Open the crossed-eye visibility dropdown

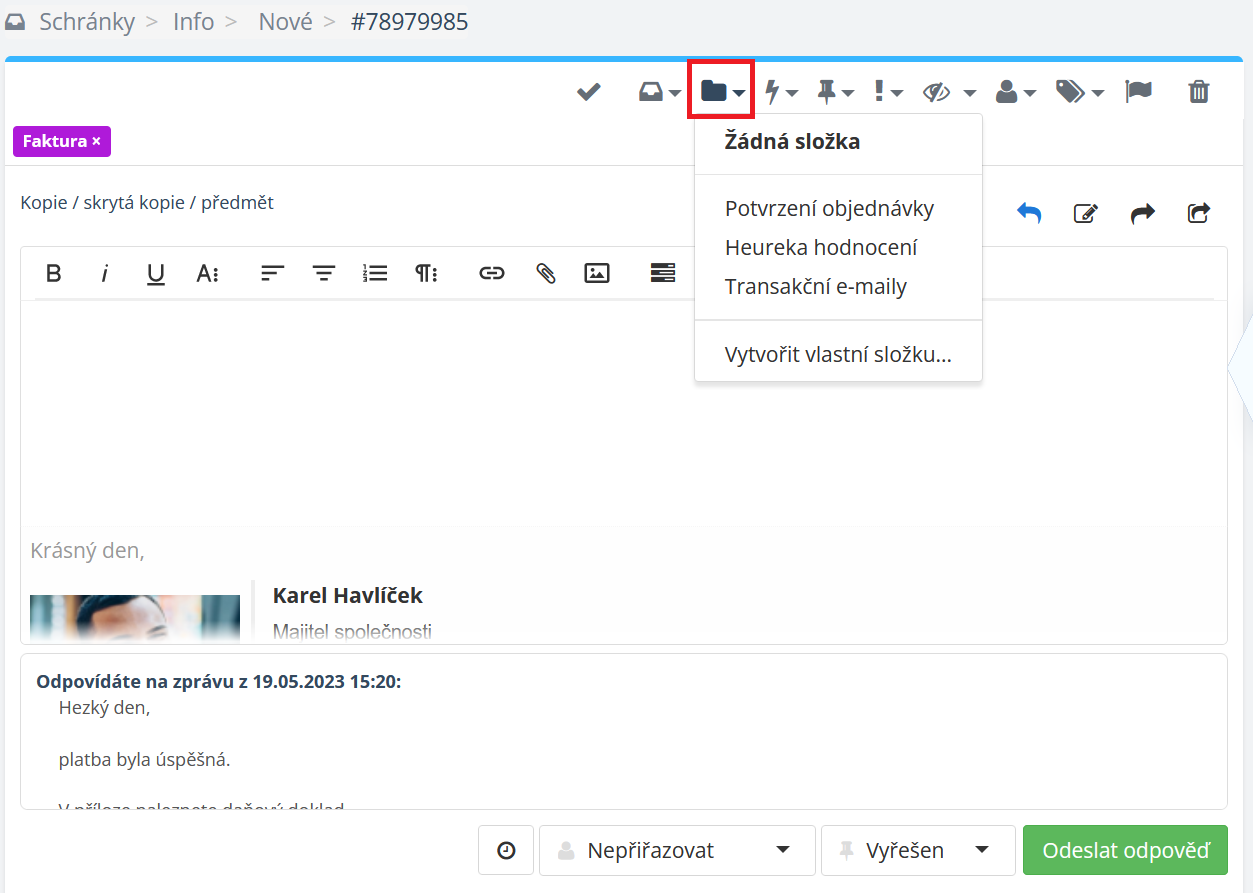(948, 92)
